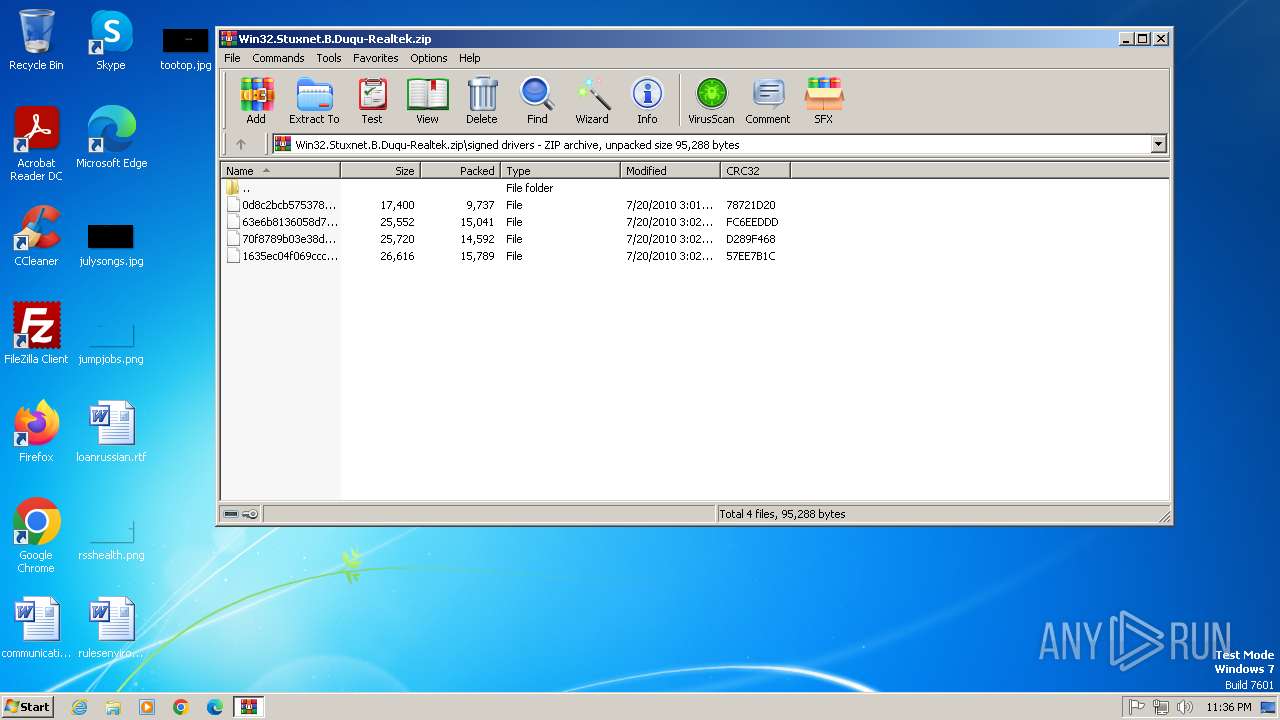Viewport: 1280px width, 720px height.
Task: Select file 70f8789b03e38d...
Action: pos(282,239)
